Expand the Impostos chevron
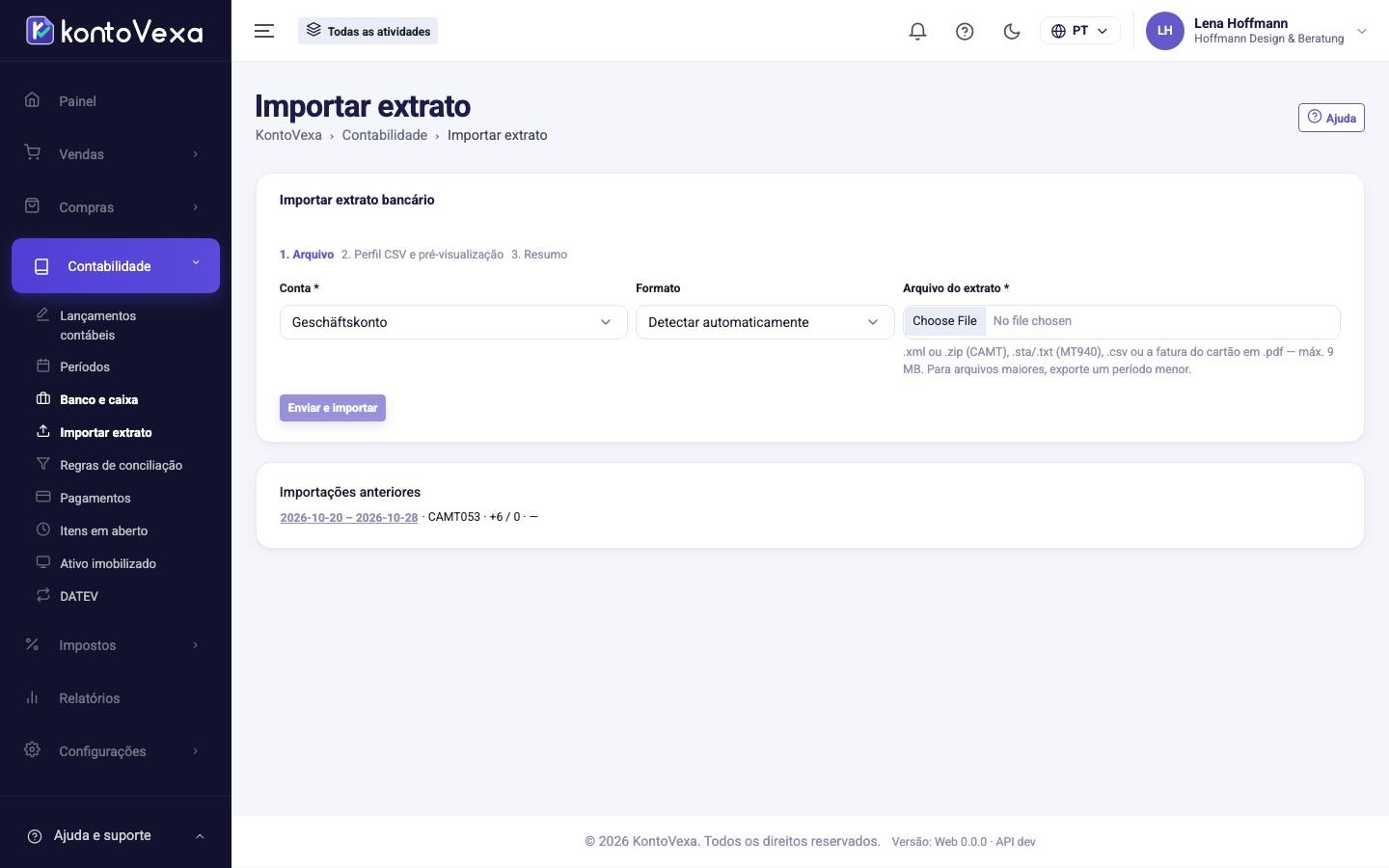Screen dimensions: 1389x868 [x=195, y=645]
